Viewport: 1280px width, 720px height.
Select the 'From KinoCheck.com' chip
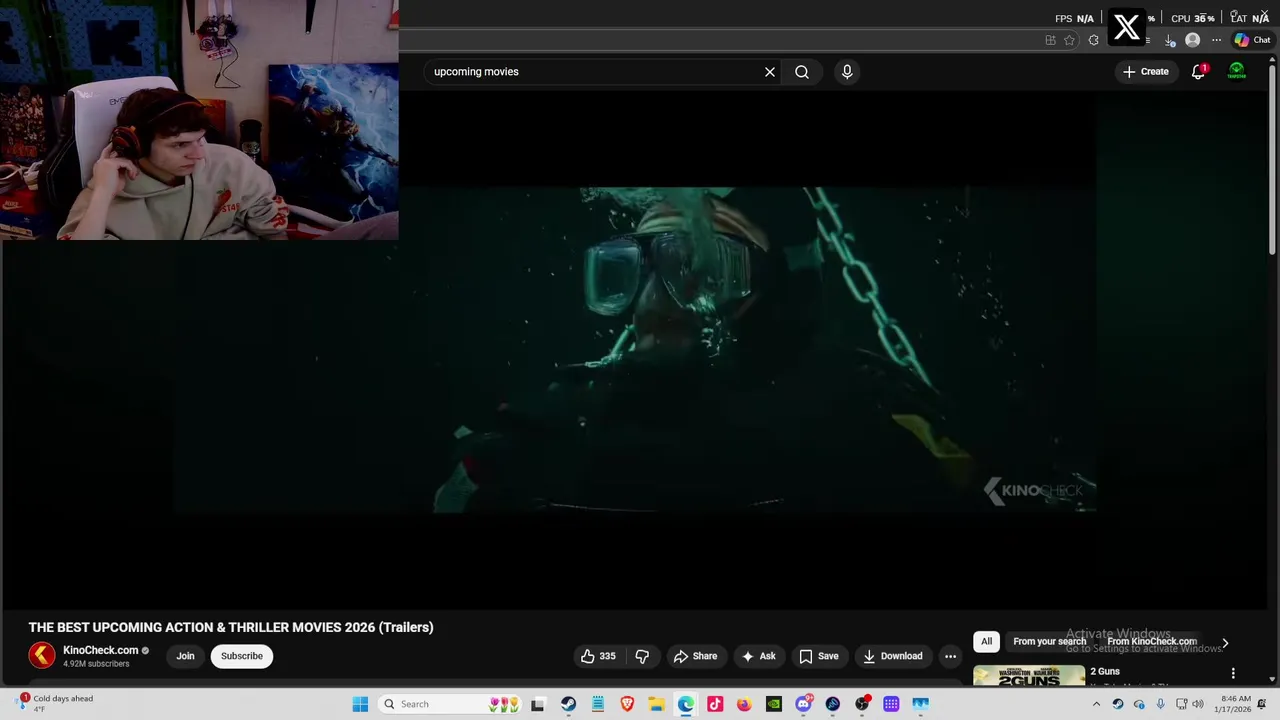(x=1151, y=641)
